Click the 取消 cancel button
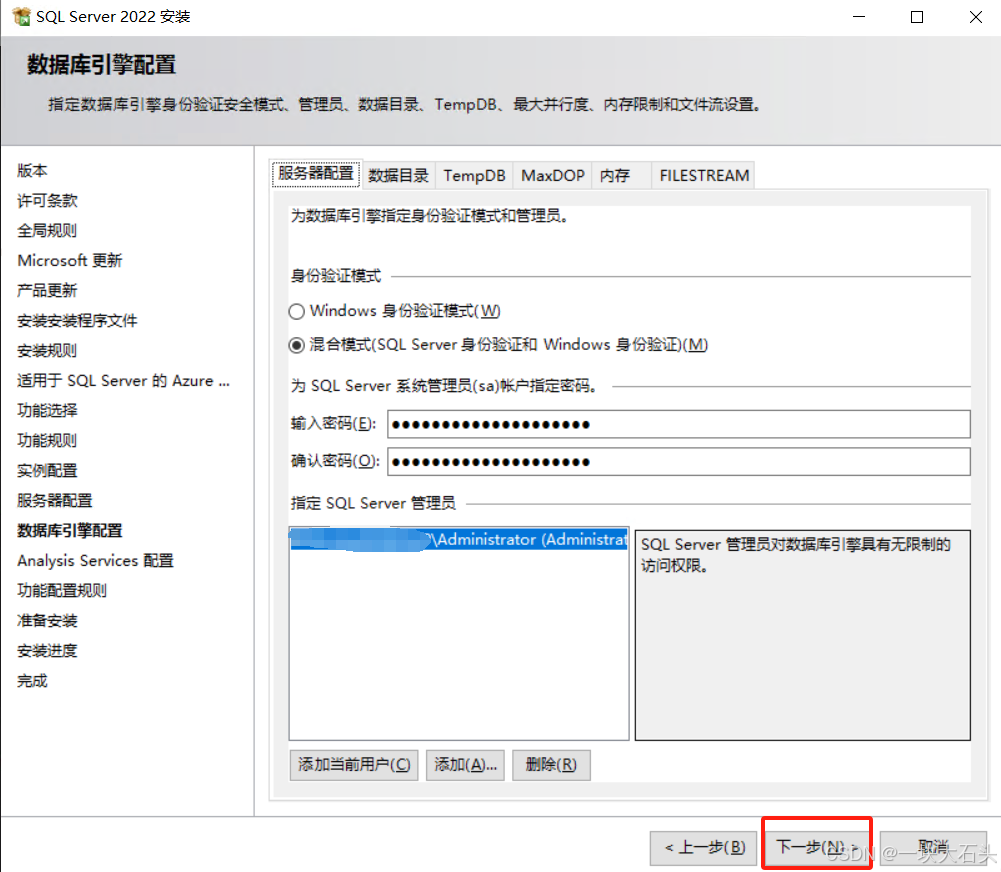The width and height of the screenshot is (1001, 872). [933, 848]
